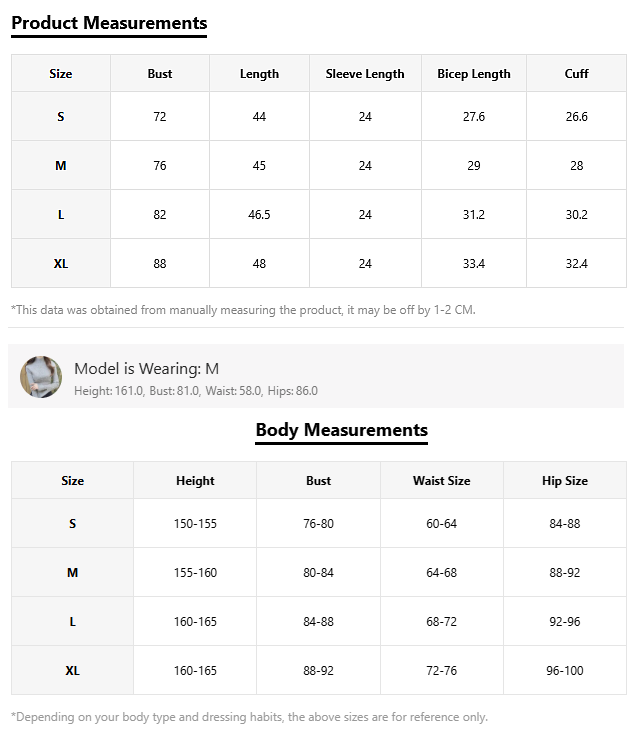
Task: Select the Hip Size column header
Action: (565, 481)
